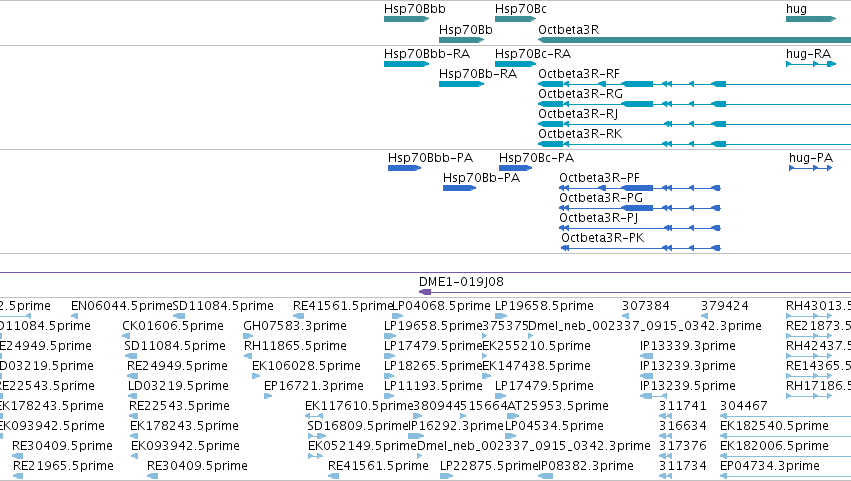Click the AT25953.5prime EST label

click(x=557, y=406)
